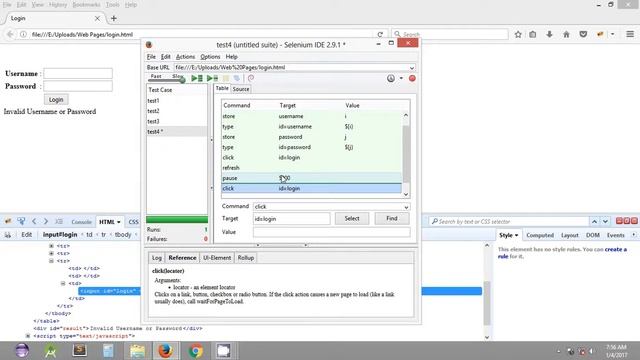The image size is (640, 360).
Task: Open the Style side panel dropdown arrow
Action: [x=516, y=236]
